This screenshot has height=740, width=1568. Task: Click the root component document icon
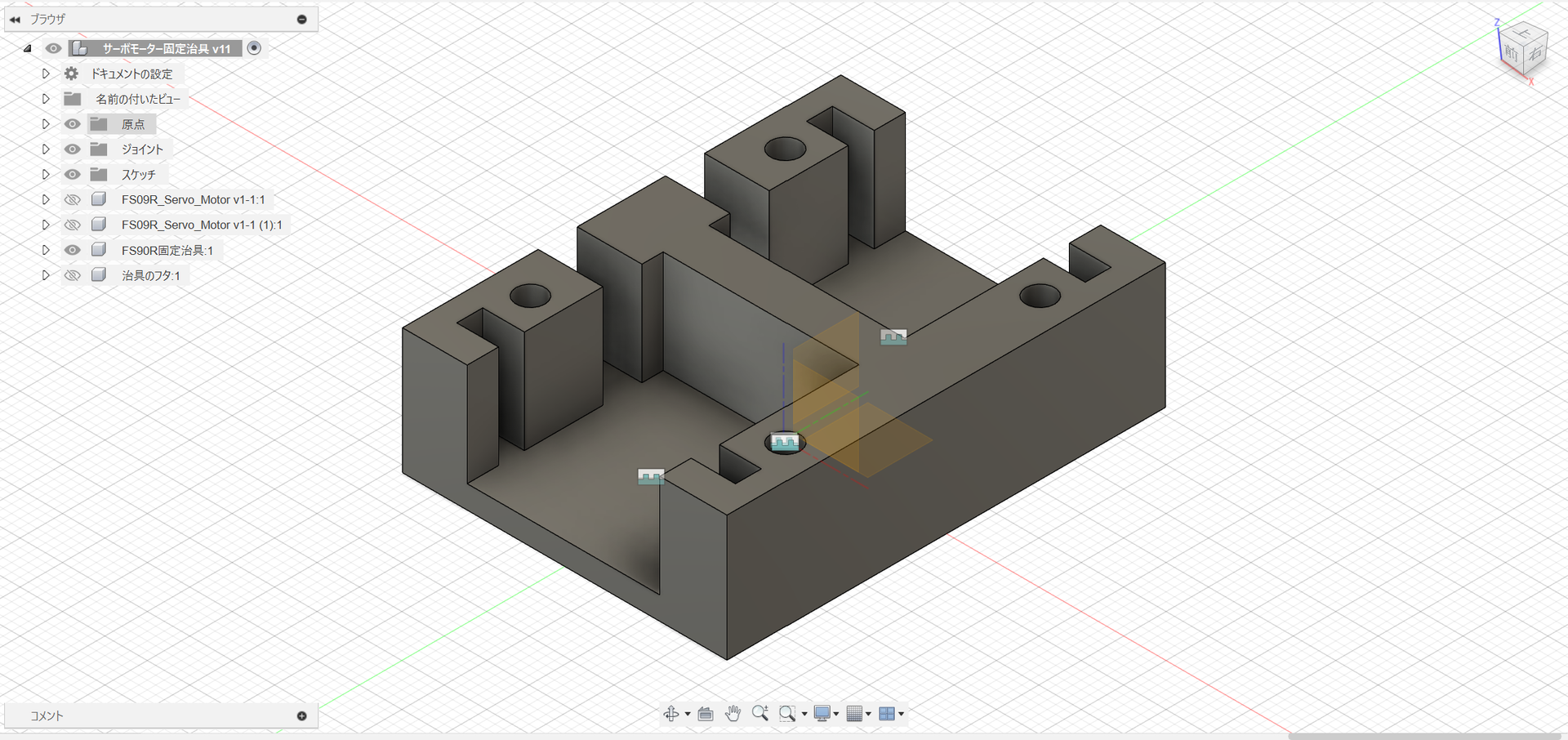pos(80,48)
